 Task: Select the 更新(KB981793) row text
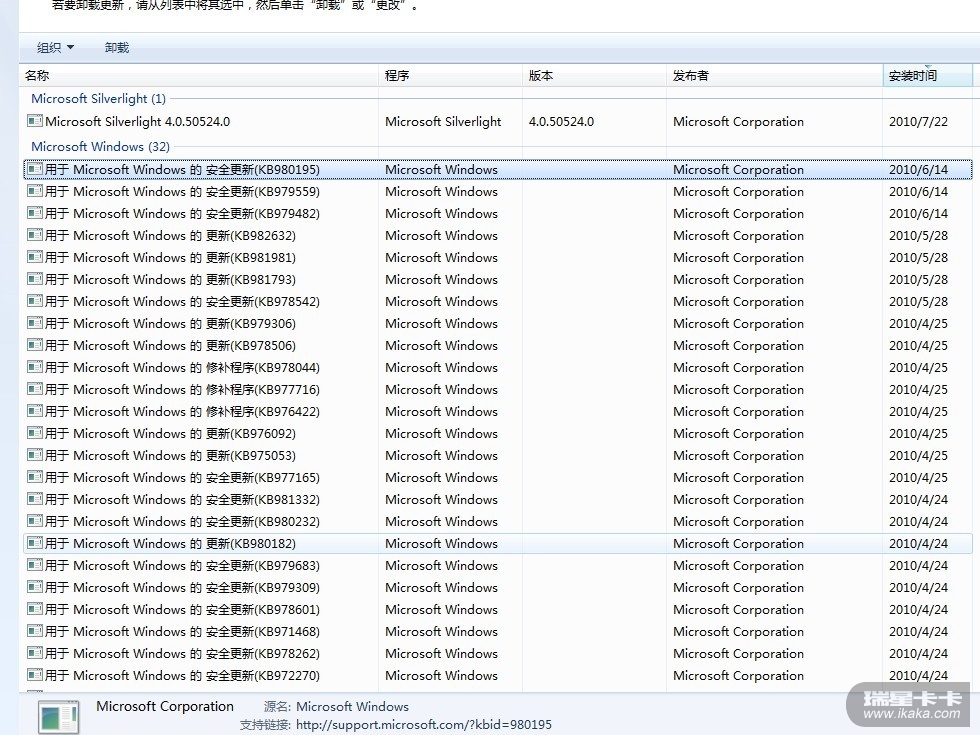(171, 279)
